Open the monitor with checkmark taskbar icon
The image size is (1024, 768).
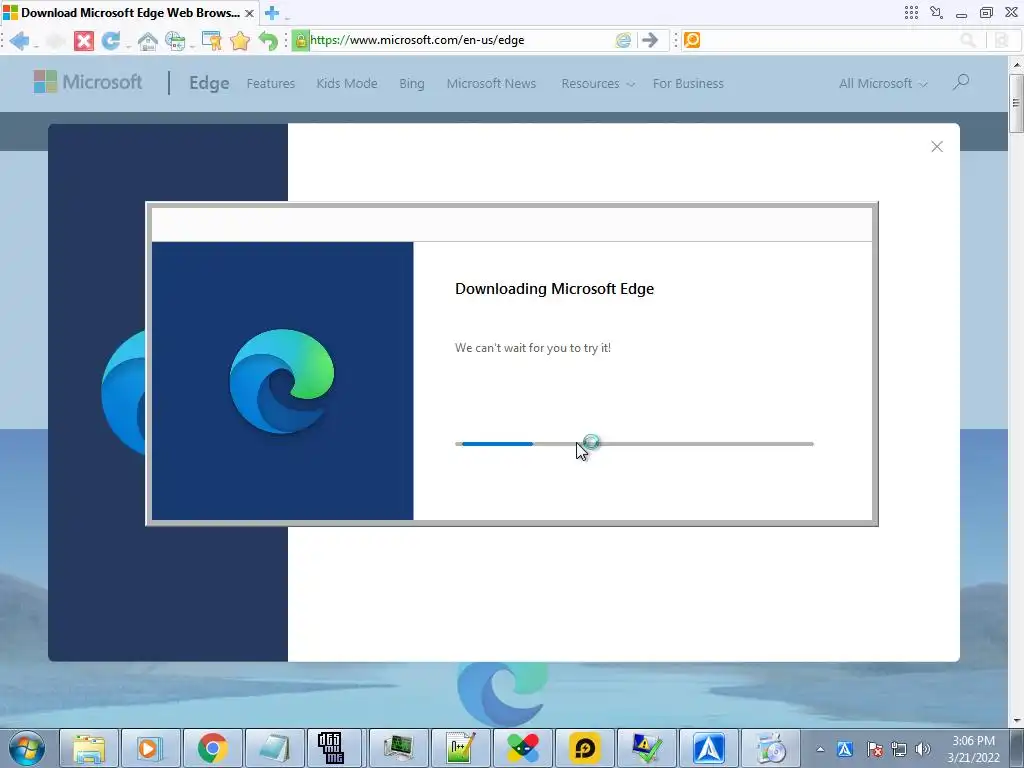pyautogui.click(x=647, y=748)
